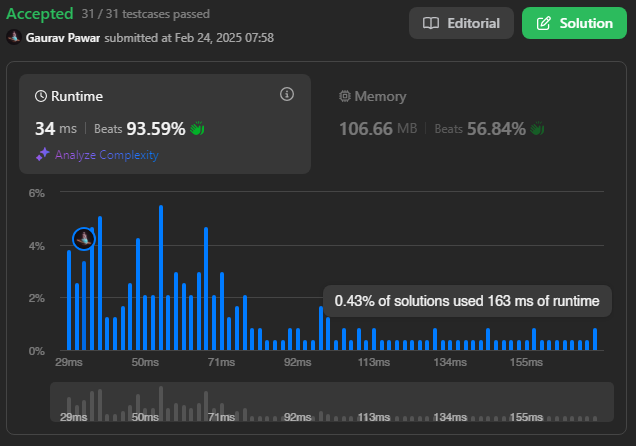636x446 pixels.
Task: Click the rightmost bar in runtime histogram
Action: pos(595,339)
